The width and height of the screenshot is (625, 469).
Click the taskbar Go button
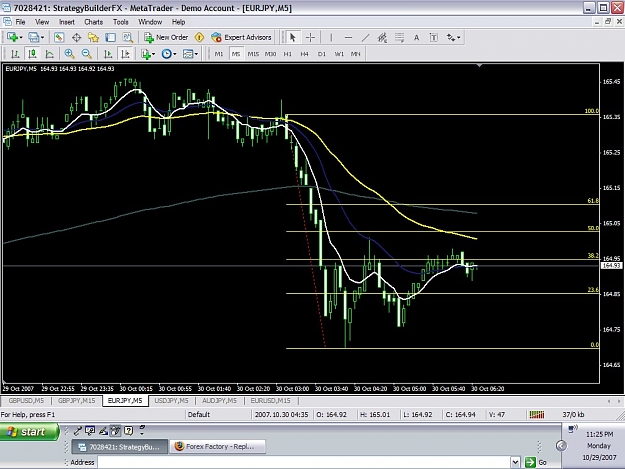pos(537,462)
